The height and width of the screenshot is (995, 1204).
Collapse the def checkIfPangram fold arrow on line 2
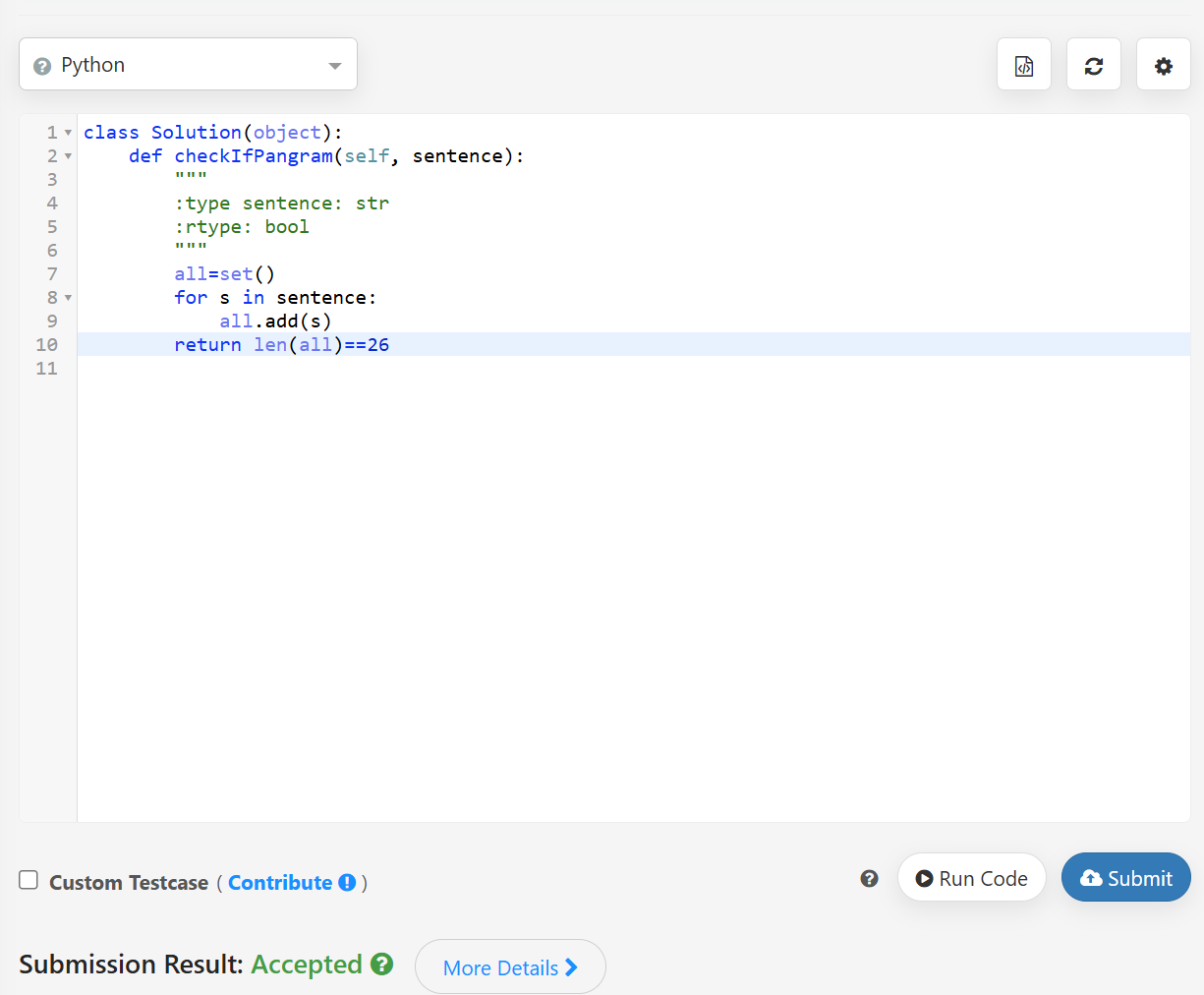68,156
